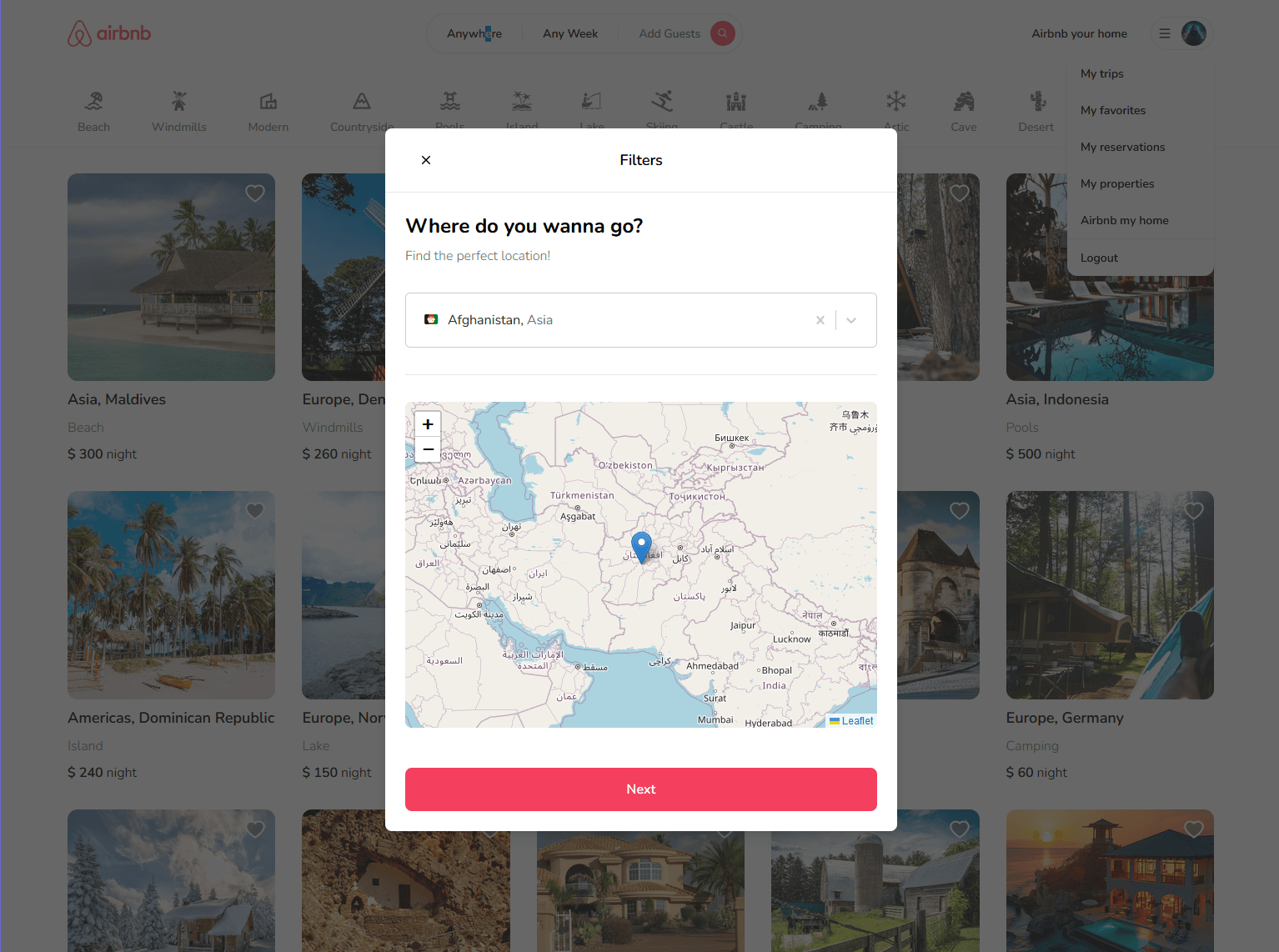Click the map location pin marker
Viewport: 1279px width, 952px height.
pyautogui.click(x=641, y=546)
